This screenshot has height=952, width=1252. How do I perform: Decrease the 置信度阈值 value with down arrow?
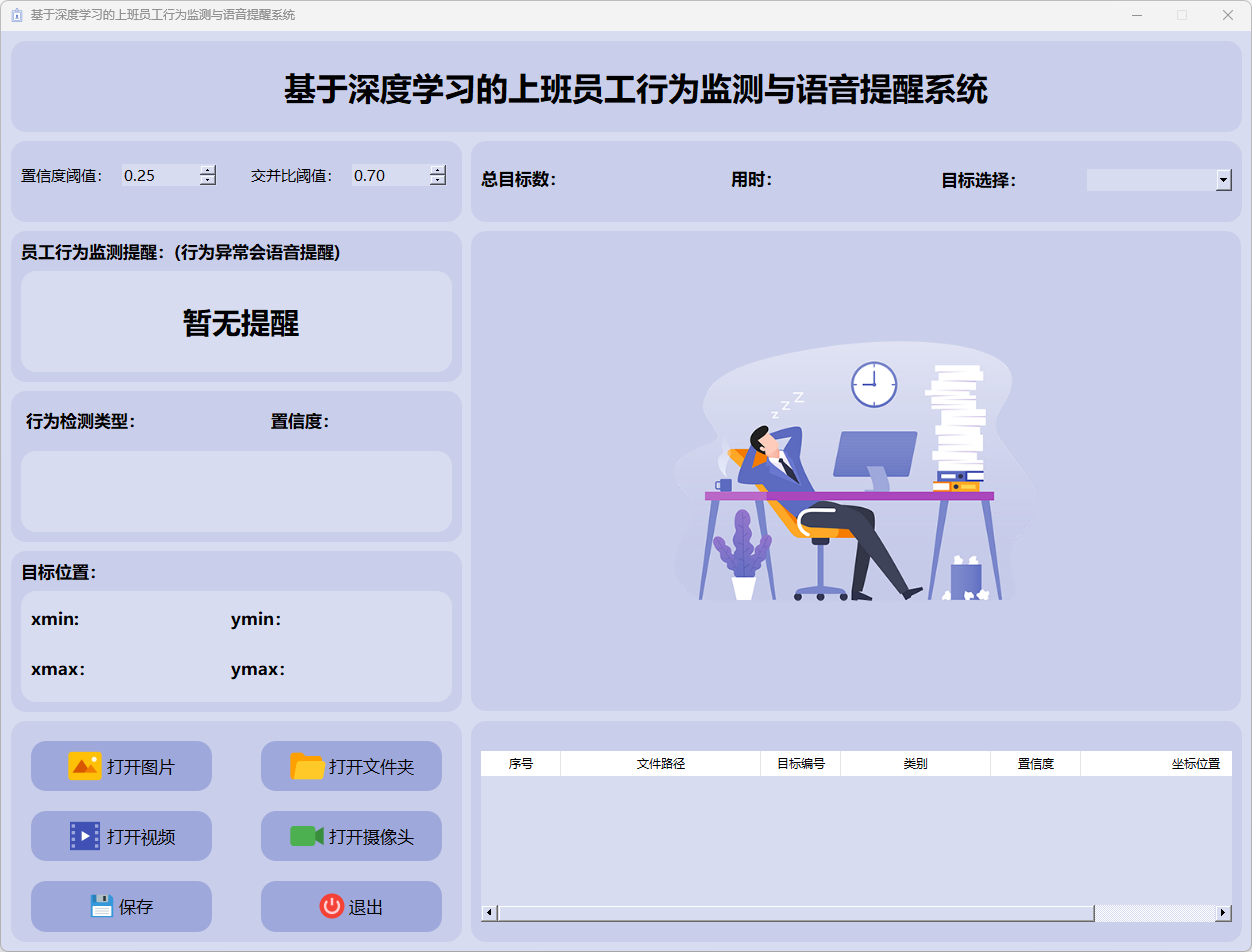coord(208,180)
